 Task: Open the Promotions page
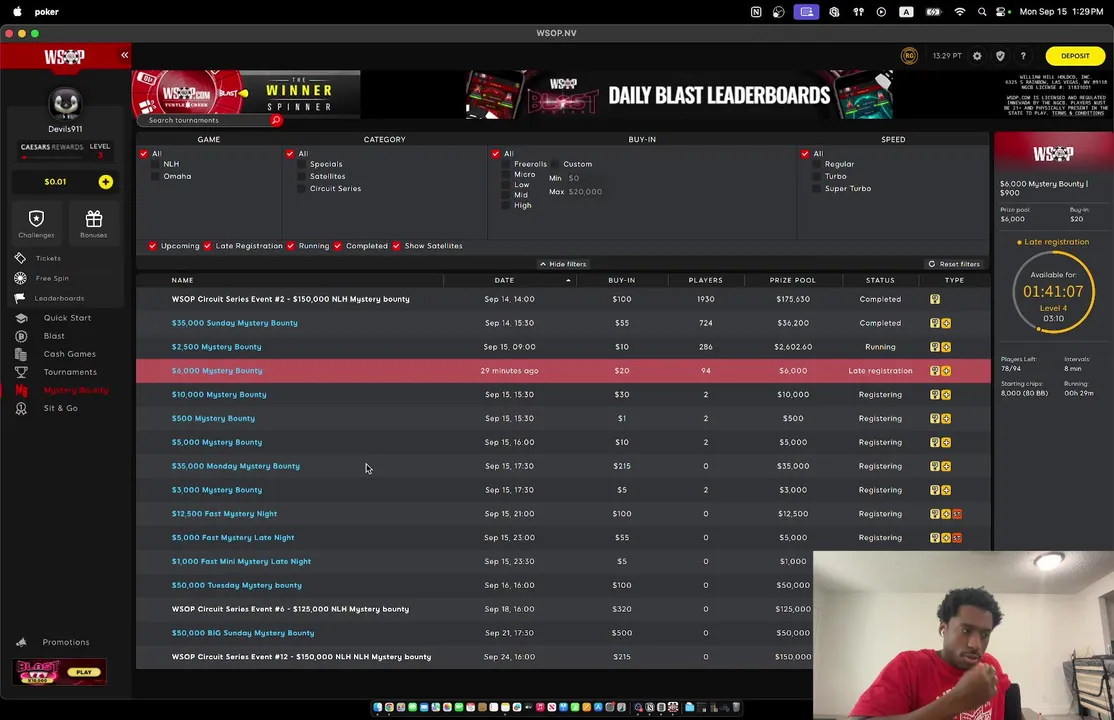click(x=65, y=642)
